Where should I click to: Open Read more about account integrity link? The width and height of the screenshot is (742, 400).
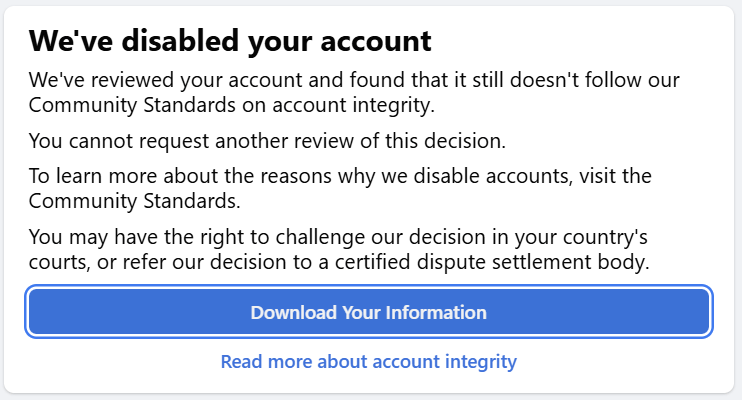368,362
